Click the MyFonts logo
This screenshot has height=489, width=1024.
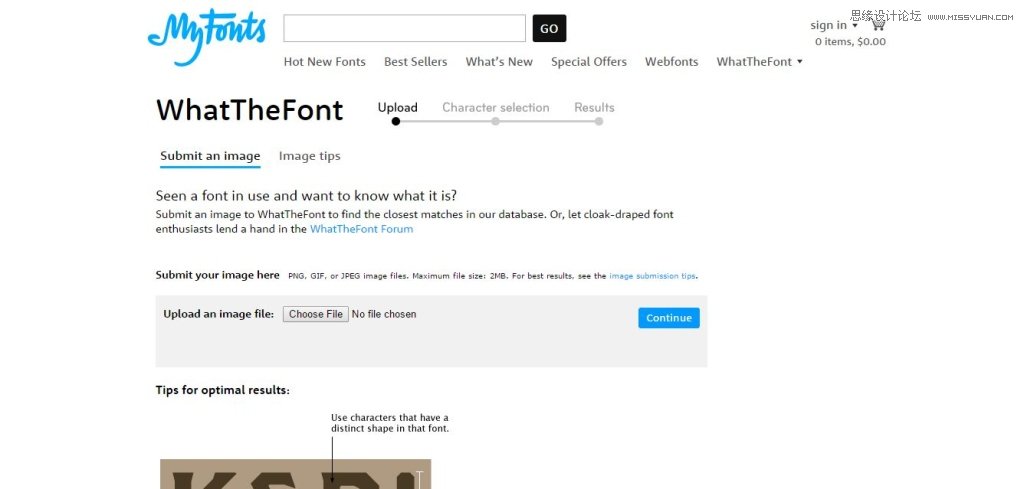[206, 37]
